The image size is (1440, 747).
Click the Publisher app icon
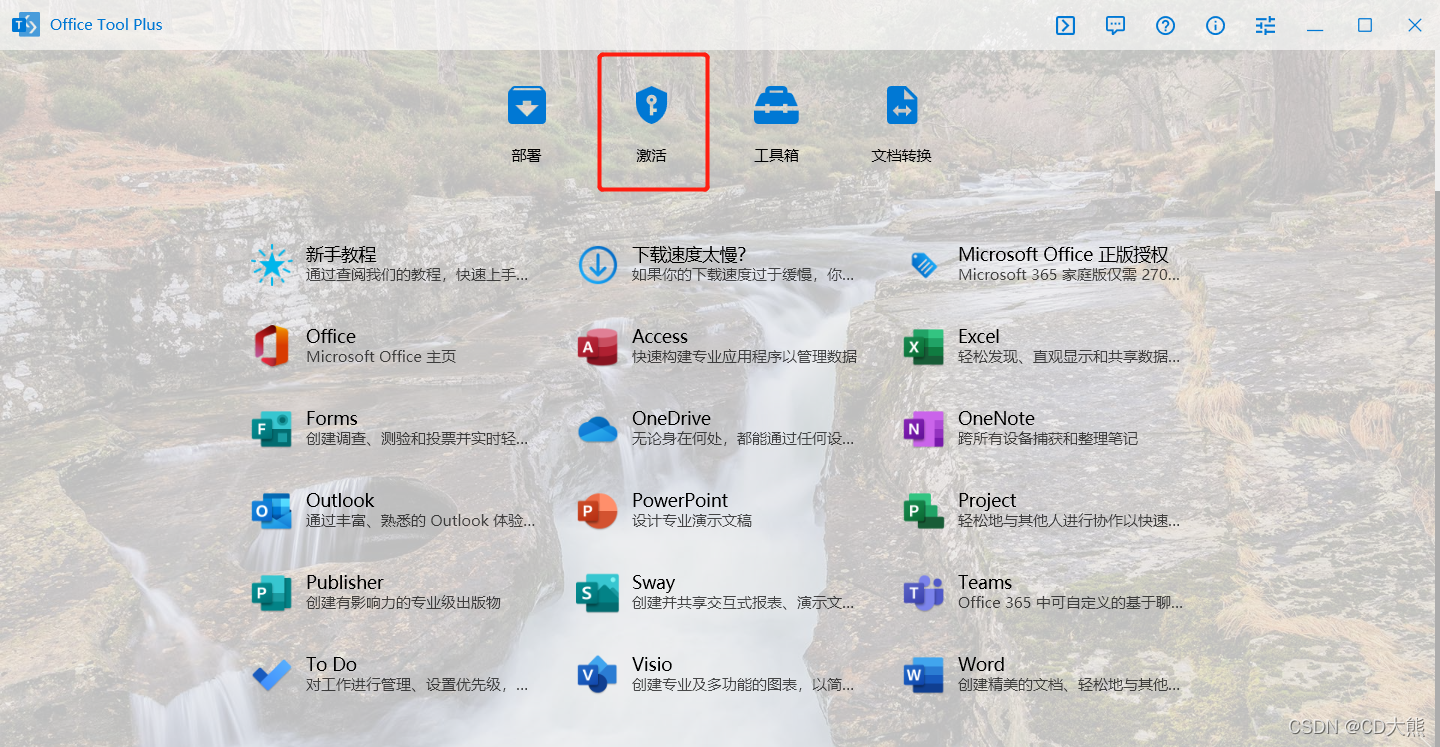pos(271,593)
